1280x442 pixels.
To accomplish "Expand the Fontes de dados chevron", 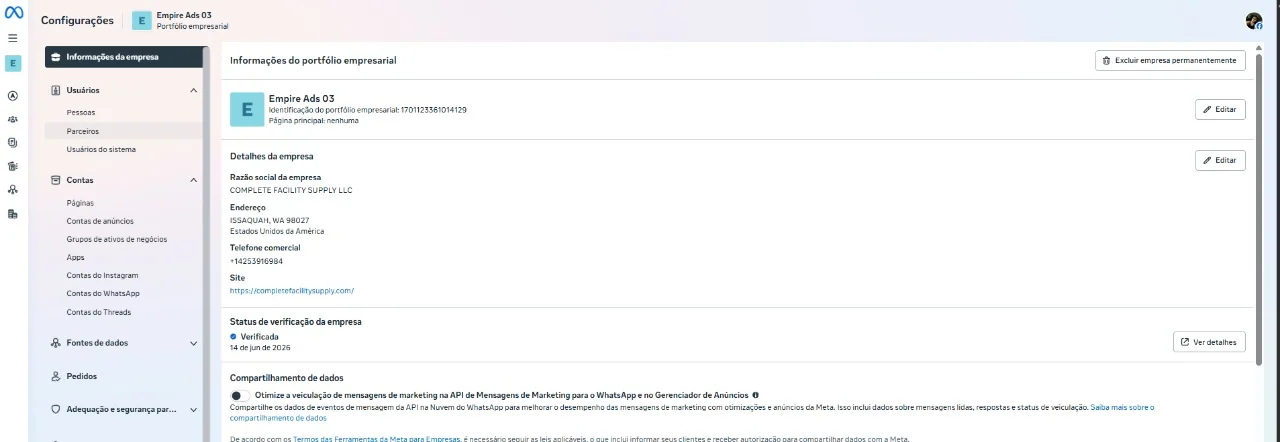I will (193, 343).
